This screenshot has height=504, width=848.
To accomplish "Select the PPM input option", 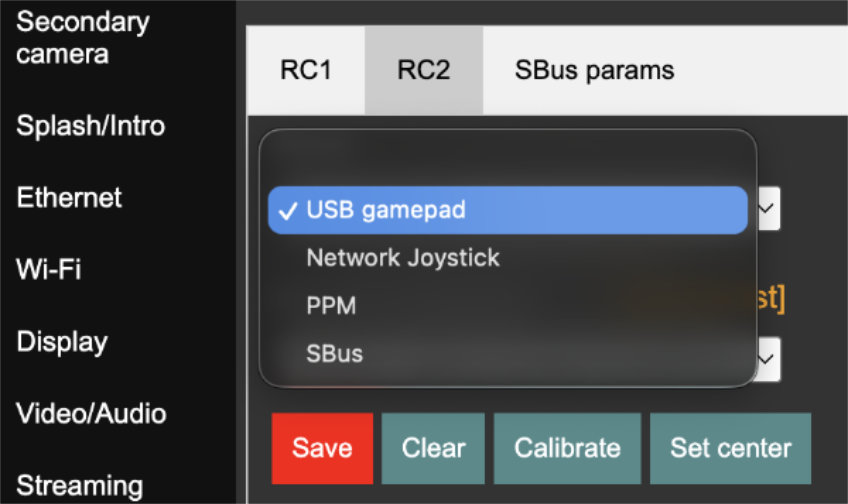I will coord(329,306).
